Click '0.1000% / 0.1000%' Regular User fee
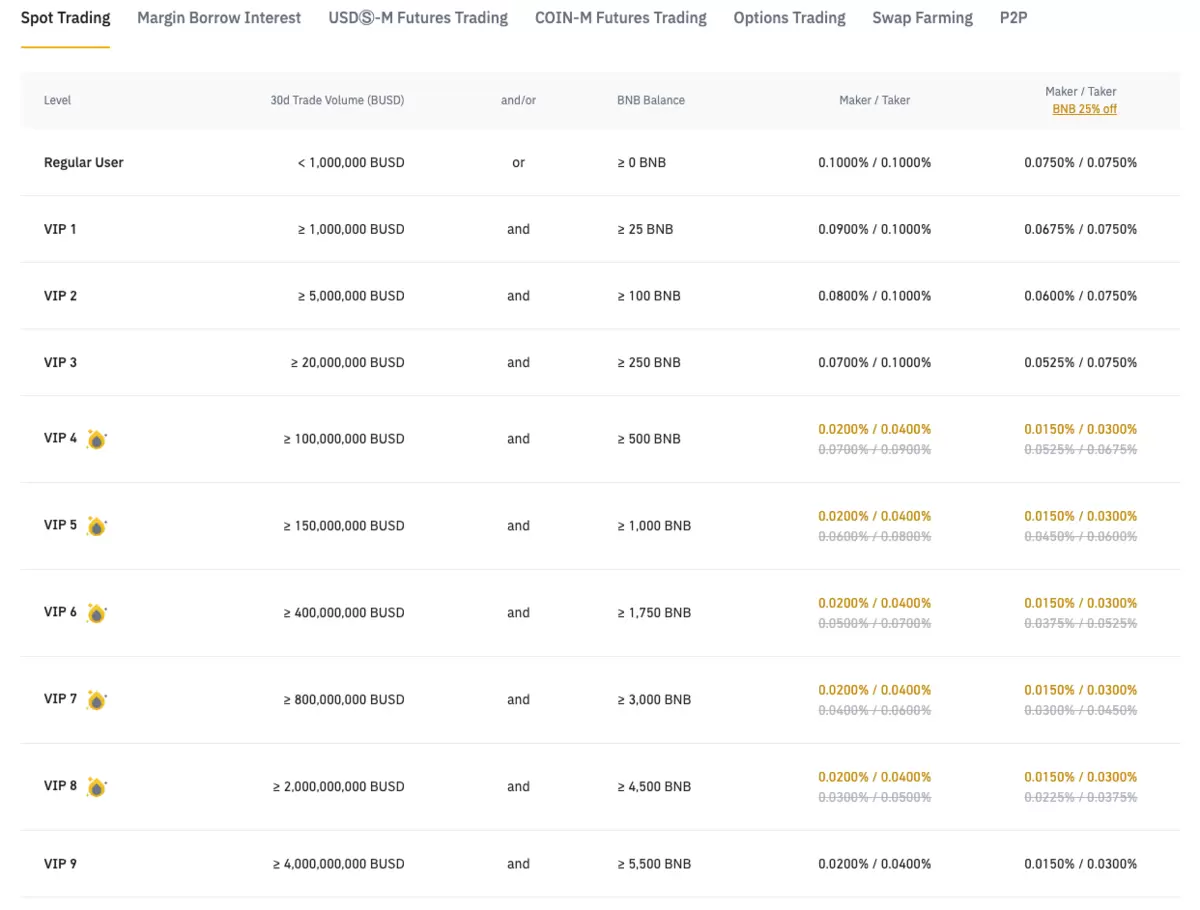The height and width of the screenshot is (910, 1200). pyautogui.click(x=874, y=162)
